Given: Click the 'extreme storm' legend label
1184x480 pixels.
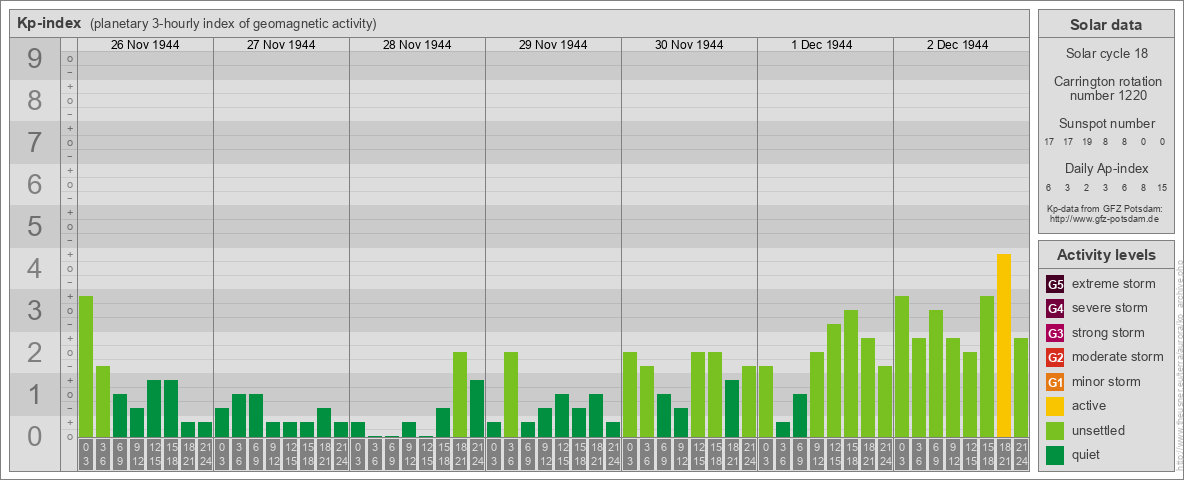Looking at the screenshot, I should pos(1114,284).
